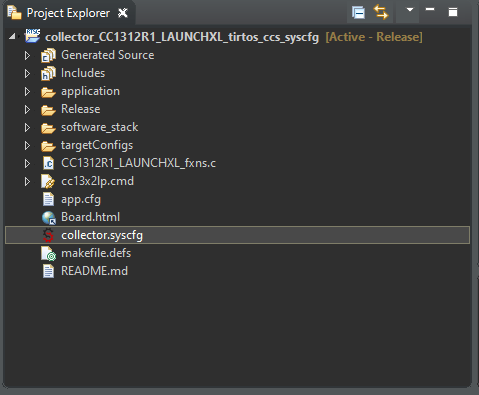
Task: Select the Release folder name
Action: (81, 109)
